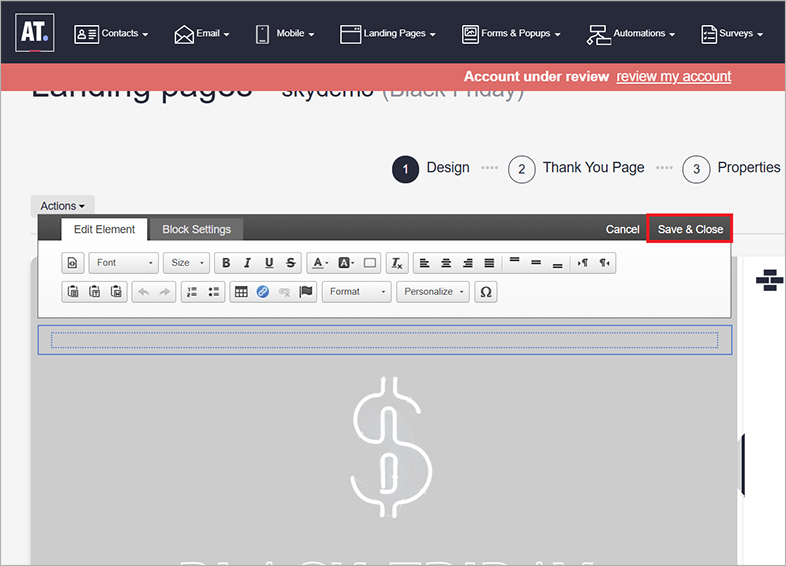
Task: Open the Format paragraph dropdown
Action: (x=357, y=292)
